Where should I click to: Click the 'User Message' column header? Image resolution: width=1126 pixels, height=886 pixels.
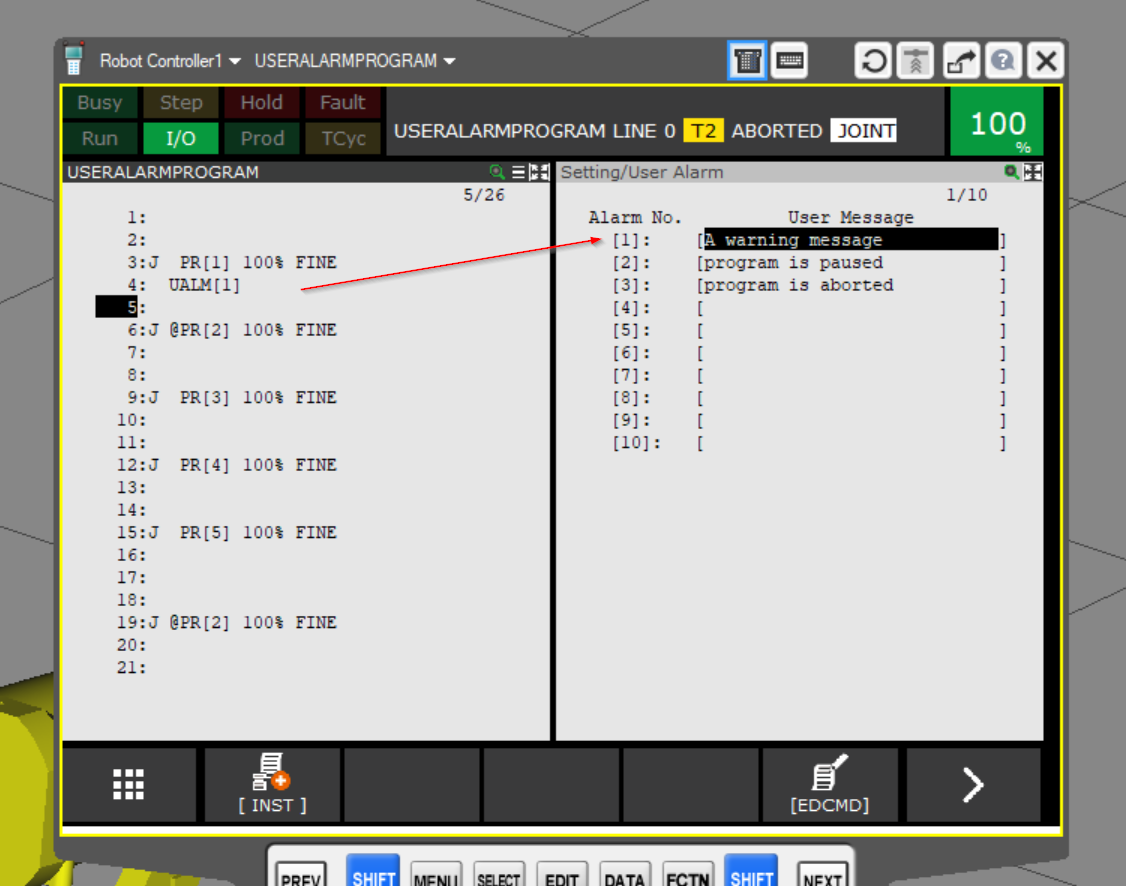pos(851,218)
